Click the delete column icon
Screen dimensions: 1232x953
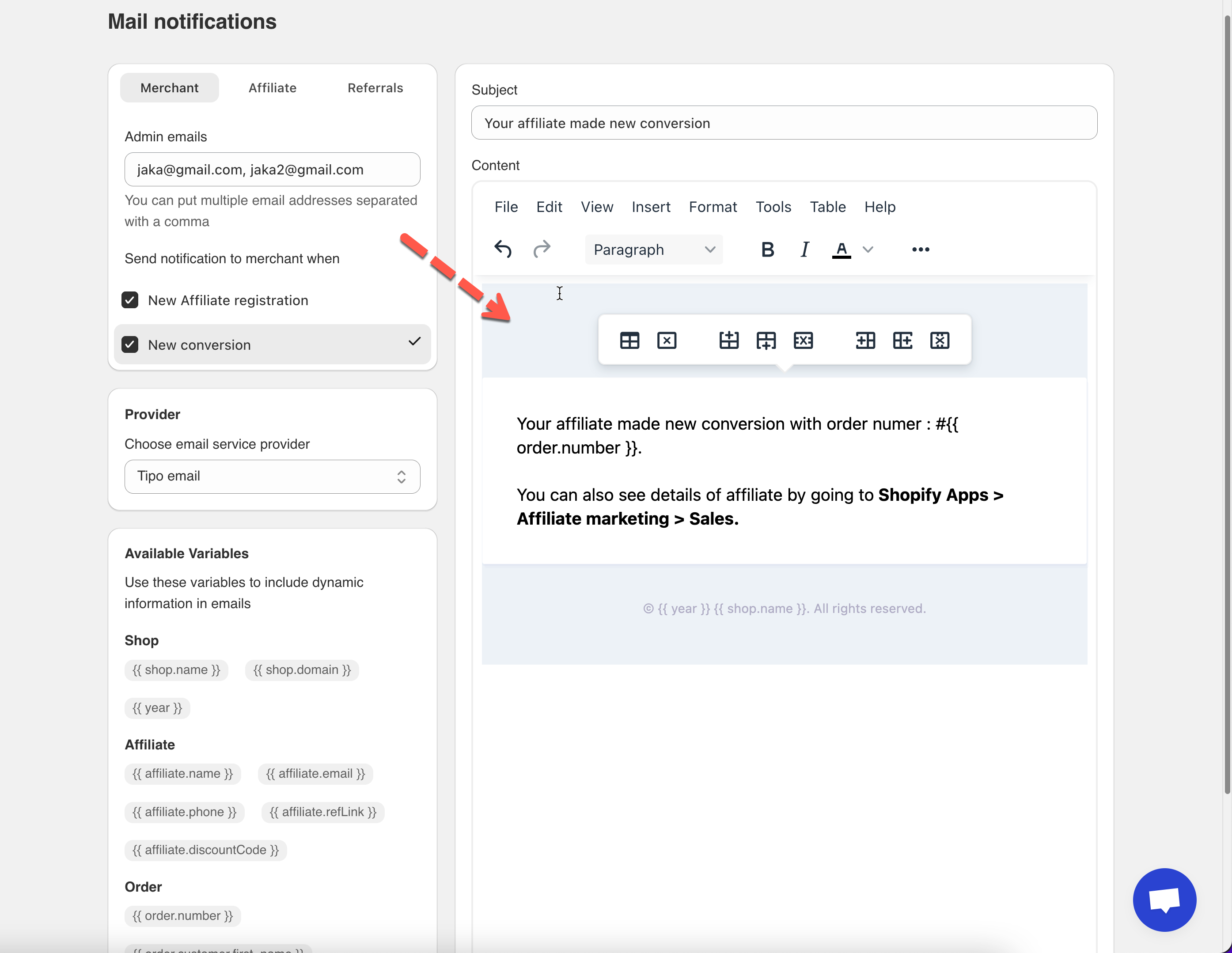click(939, 340)
